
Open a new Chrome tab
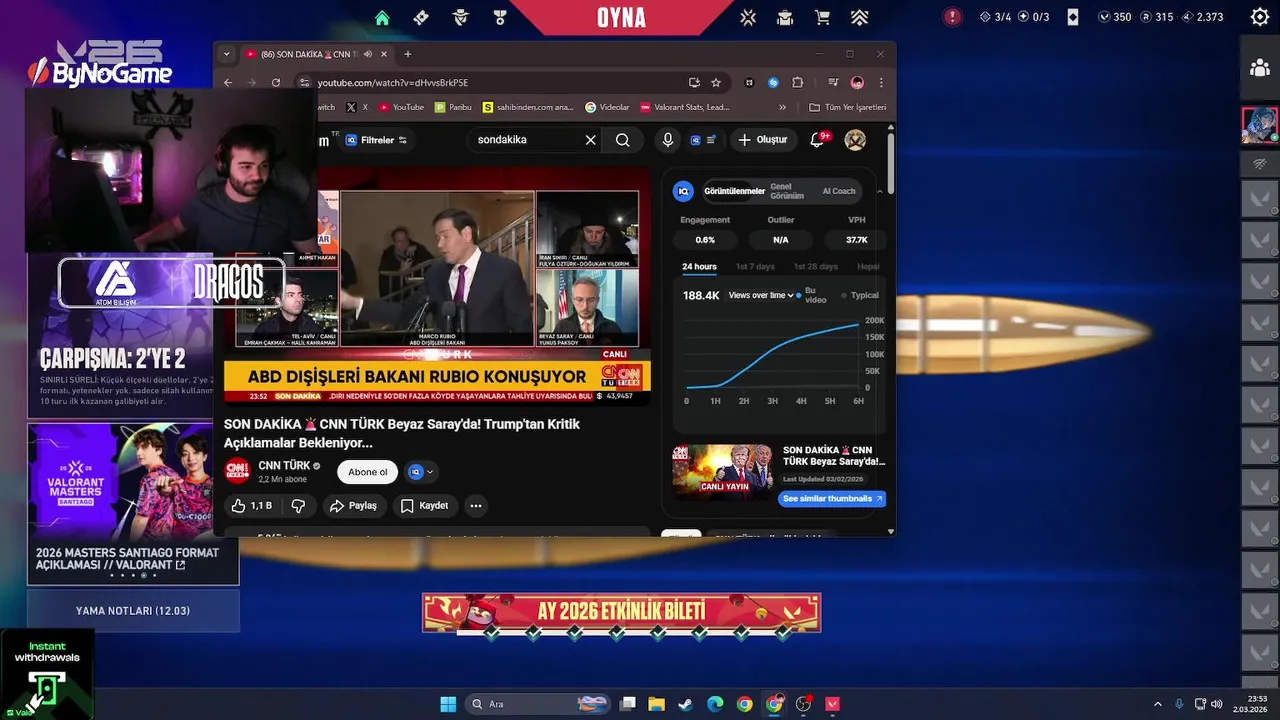(x=407, y=54)
